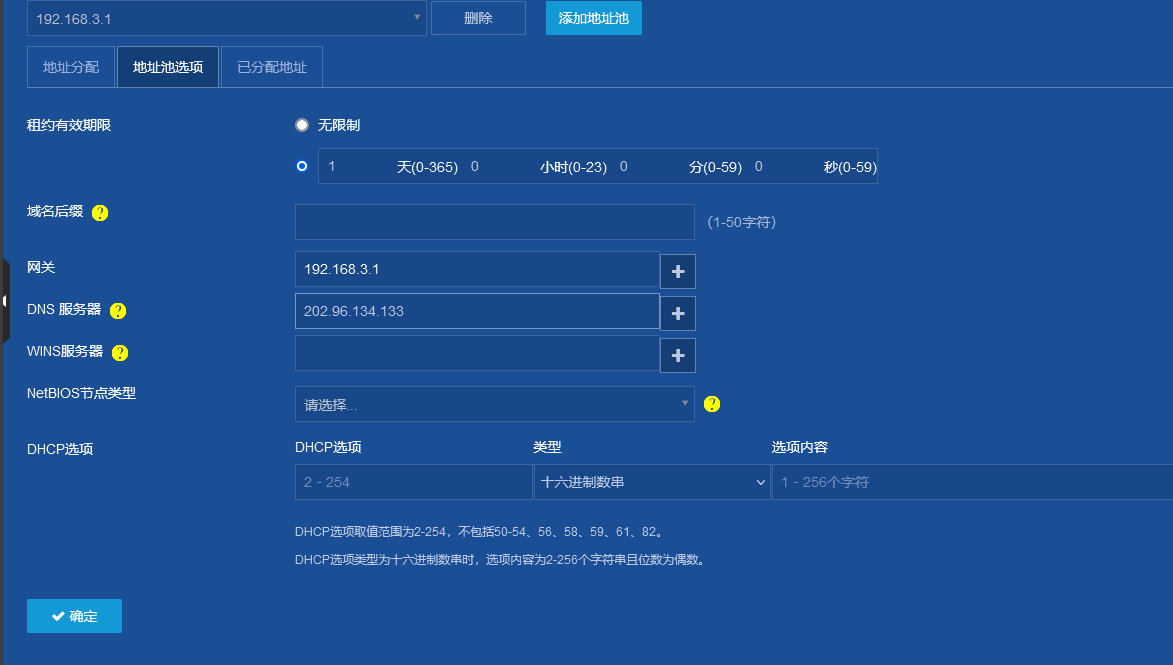The width and height of the screenshot is (1173, 665).
Task: Click the 选项内容 field 1 - 256个字符
Action: click(973, 482)
